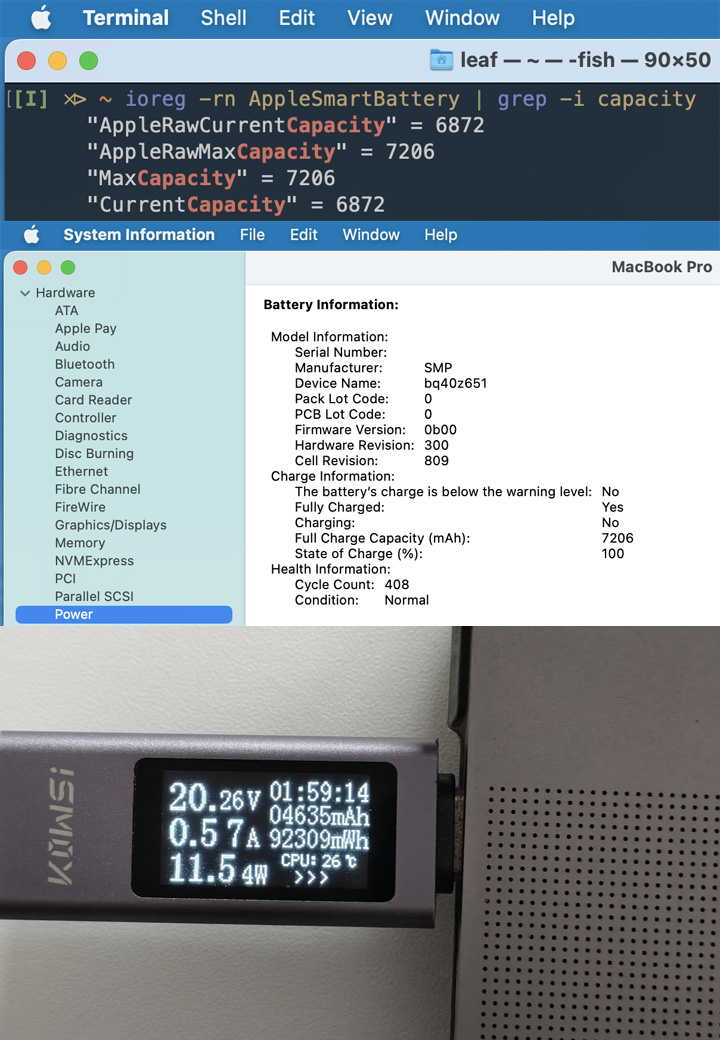Select Ethernet in the hardware list
Image resolution: width=720 pixels, height=1040 pixels.
pyautogui.click(x=82, y=471)
